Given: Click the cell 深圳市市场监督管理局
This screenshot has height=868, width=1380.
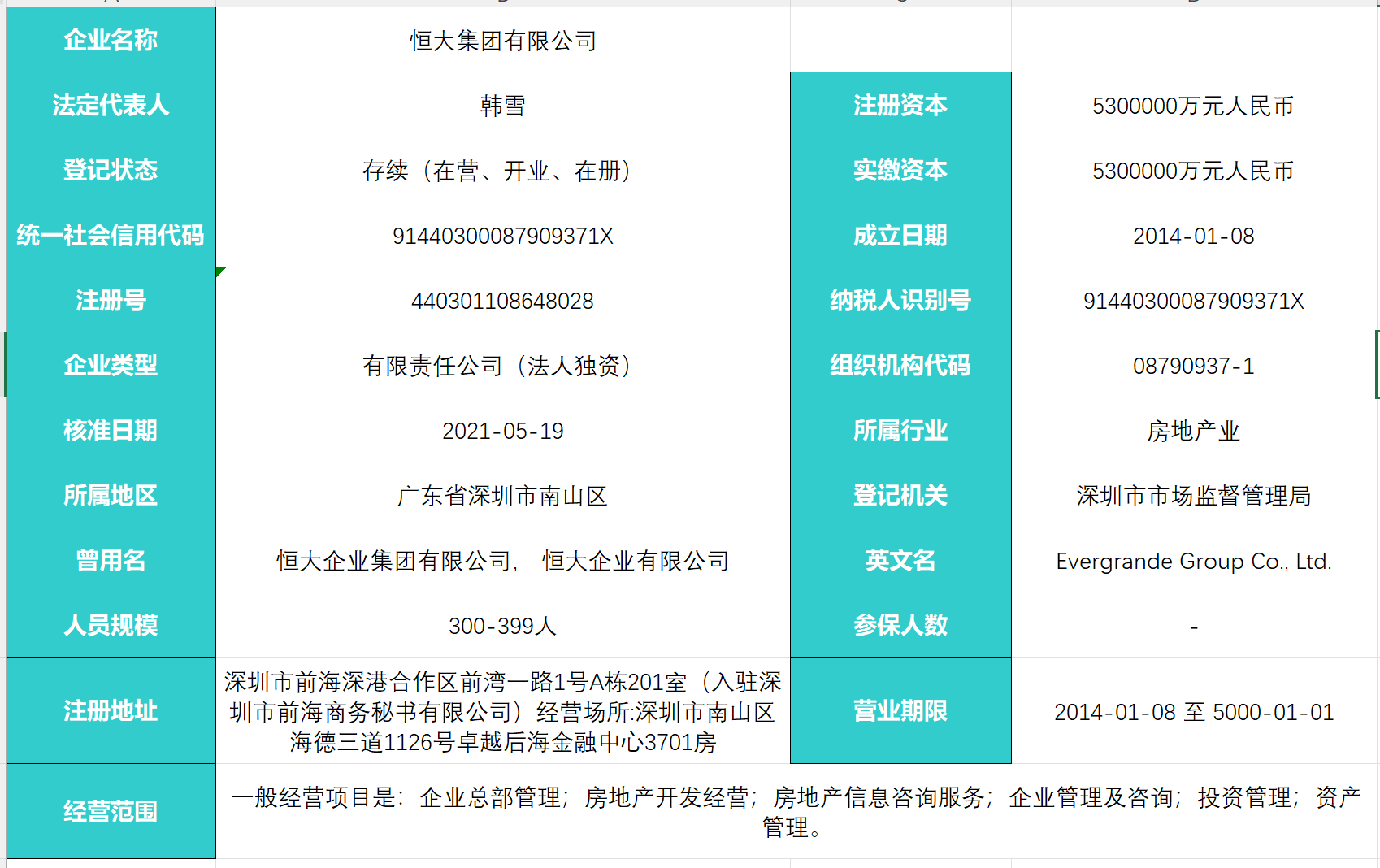Looking at the screenshot, I should pos(1194,495).
